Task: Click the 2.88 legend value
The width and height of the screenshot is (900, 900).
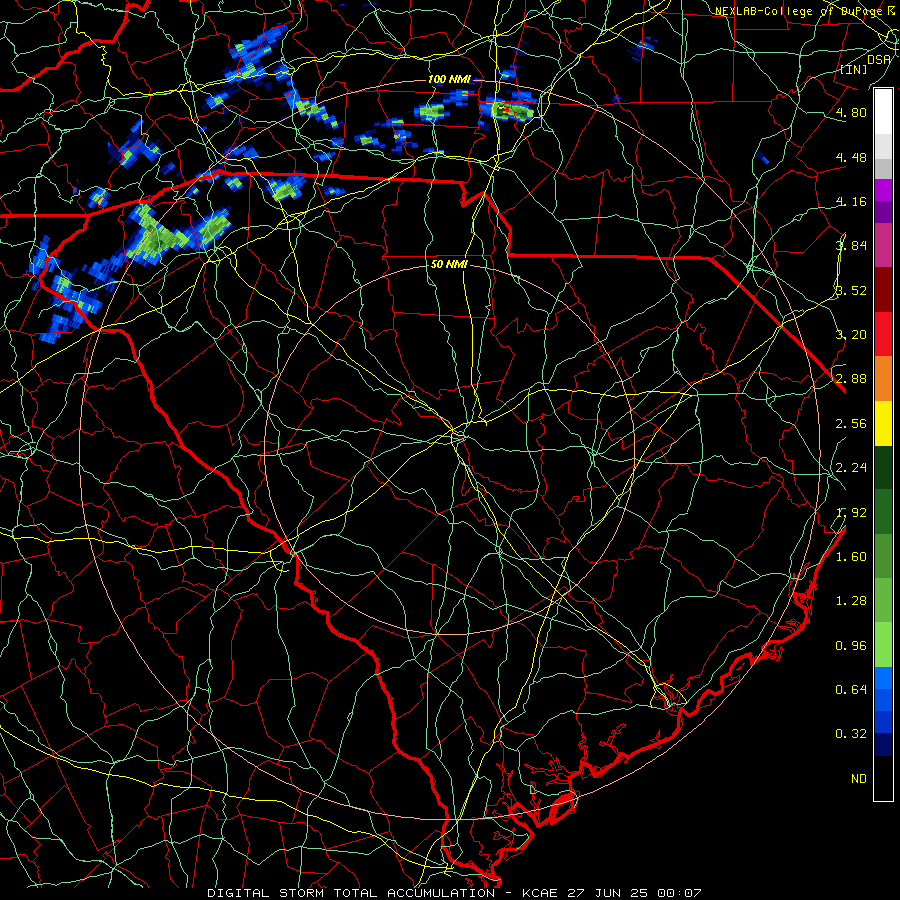Action: (x=851, y=378)
